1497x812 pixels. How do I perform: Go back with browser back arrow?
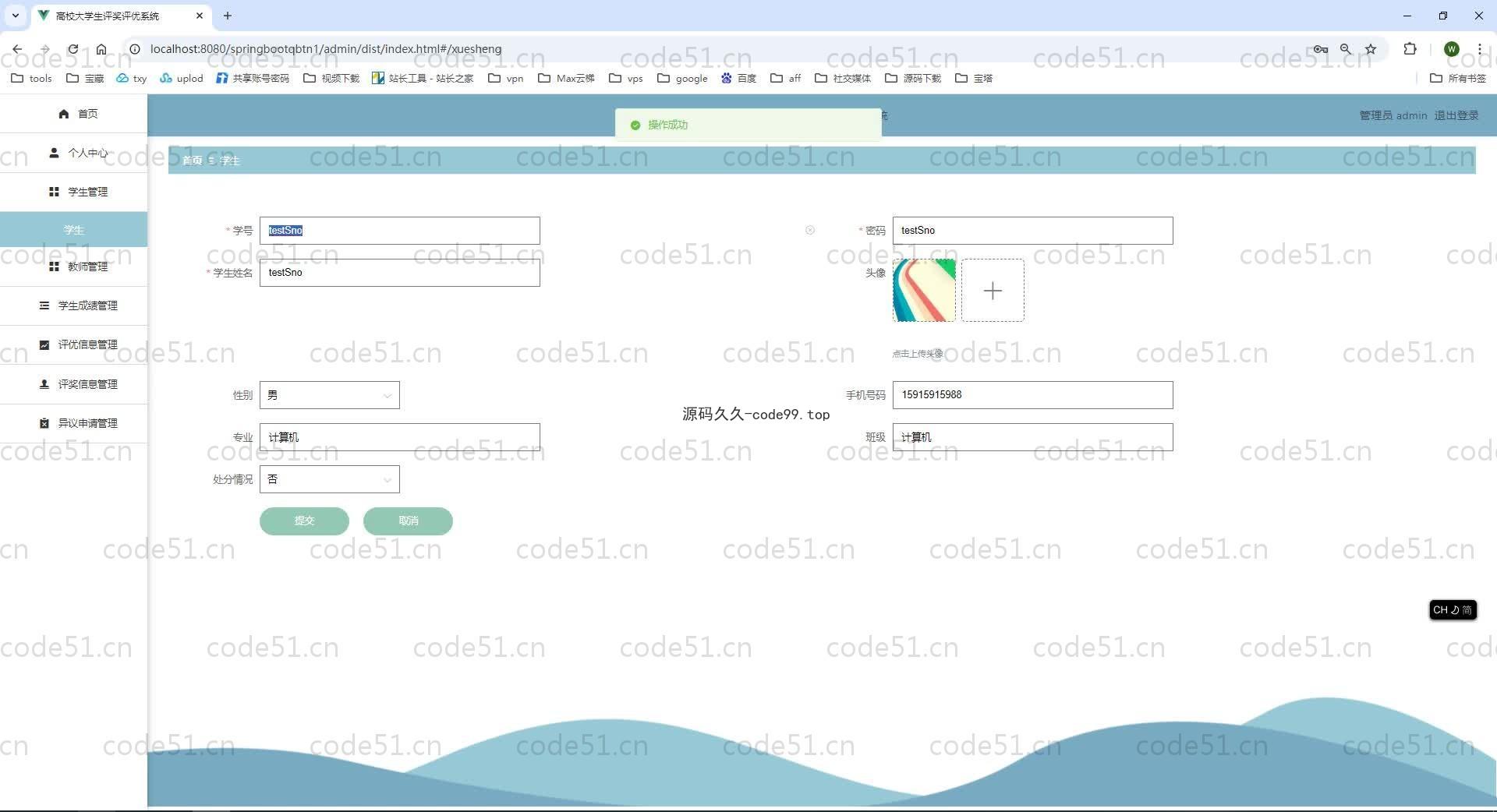(x=17, y=49)
